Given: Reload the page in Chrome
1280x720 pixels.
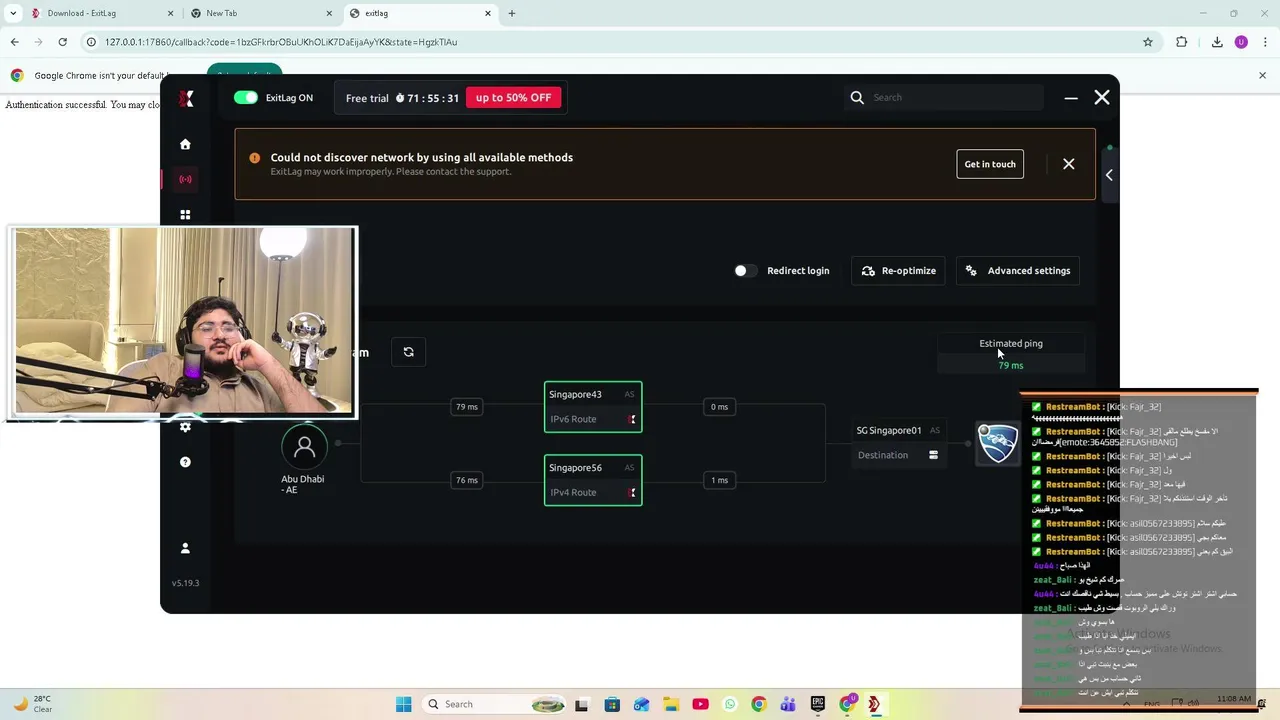Looking at the screenshot, I should [62, 42].
